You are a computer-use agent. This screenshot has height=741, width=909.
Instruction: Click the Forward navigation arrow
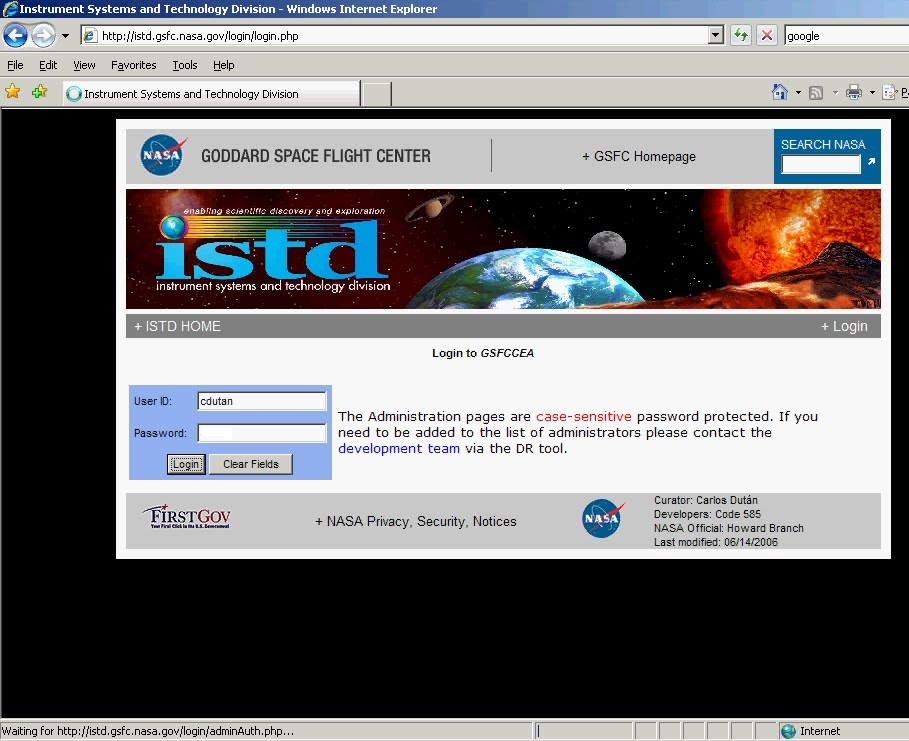tap(43, 35)
